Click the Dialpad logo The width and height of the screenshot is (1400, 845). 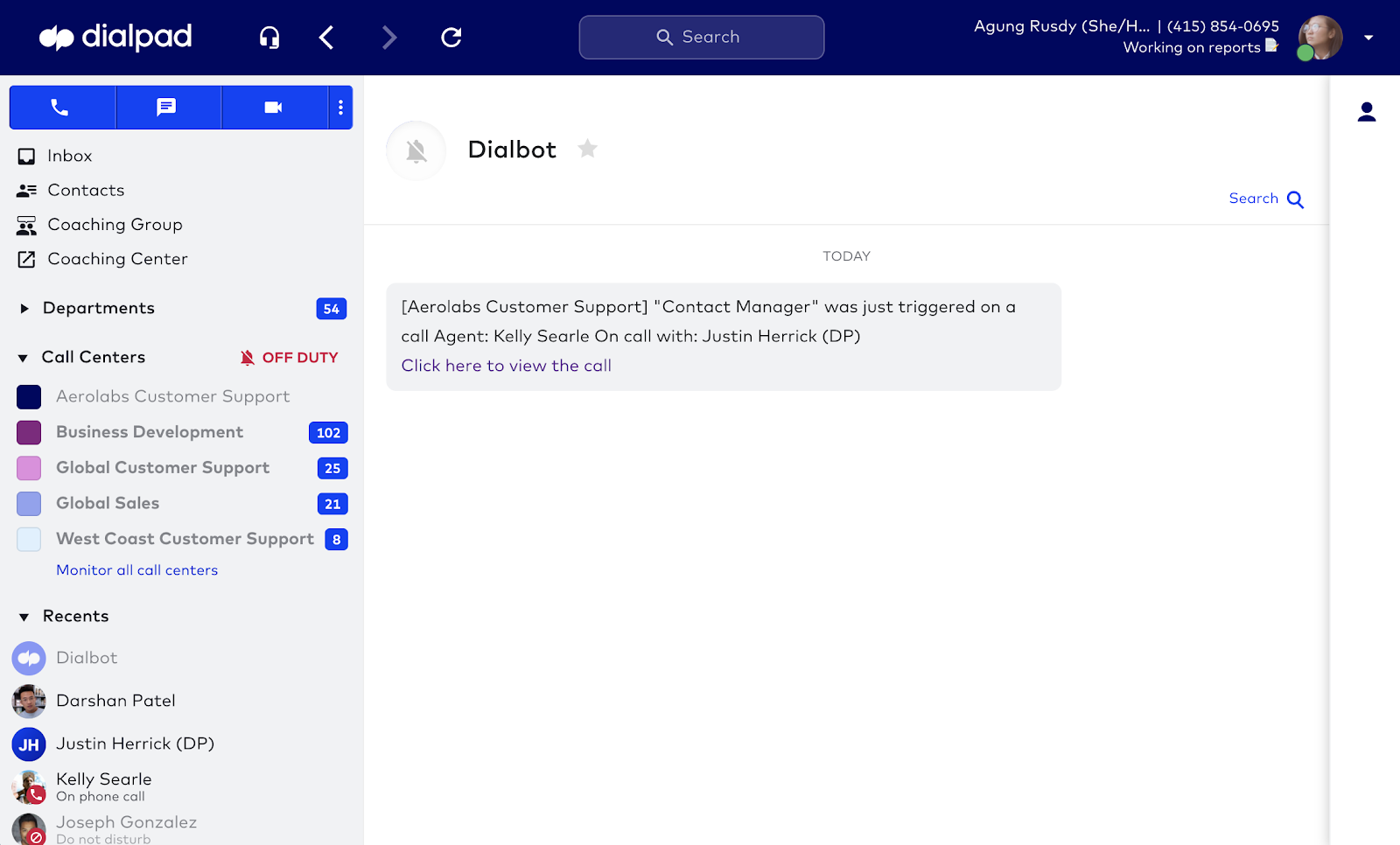coord(115,37)
